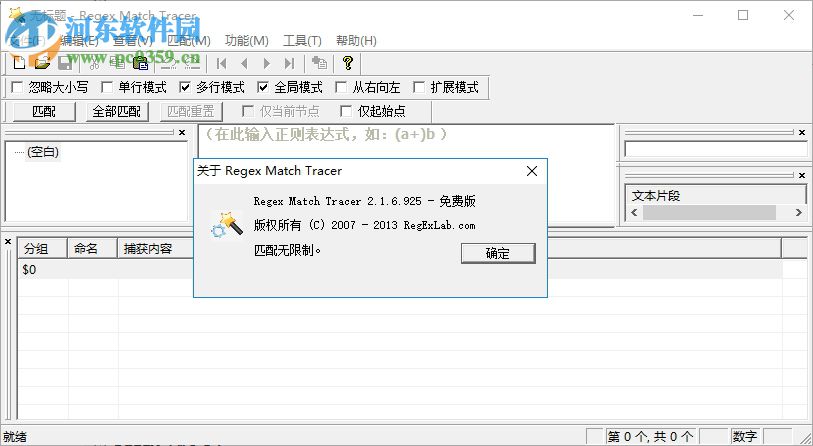Click the 文本片段 horizontal scrollbar thumb
813x446 pixels.
[x=709, y=212]
